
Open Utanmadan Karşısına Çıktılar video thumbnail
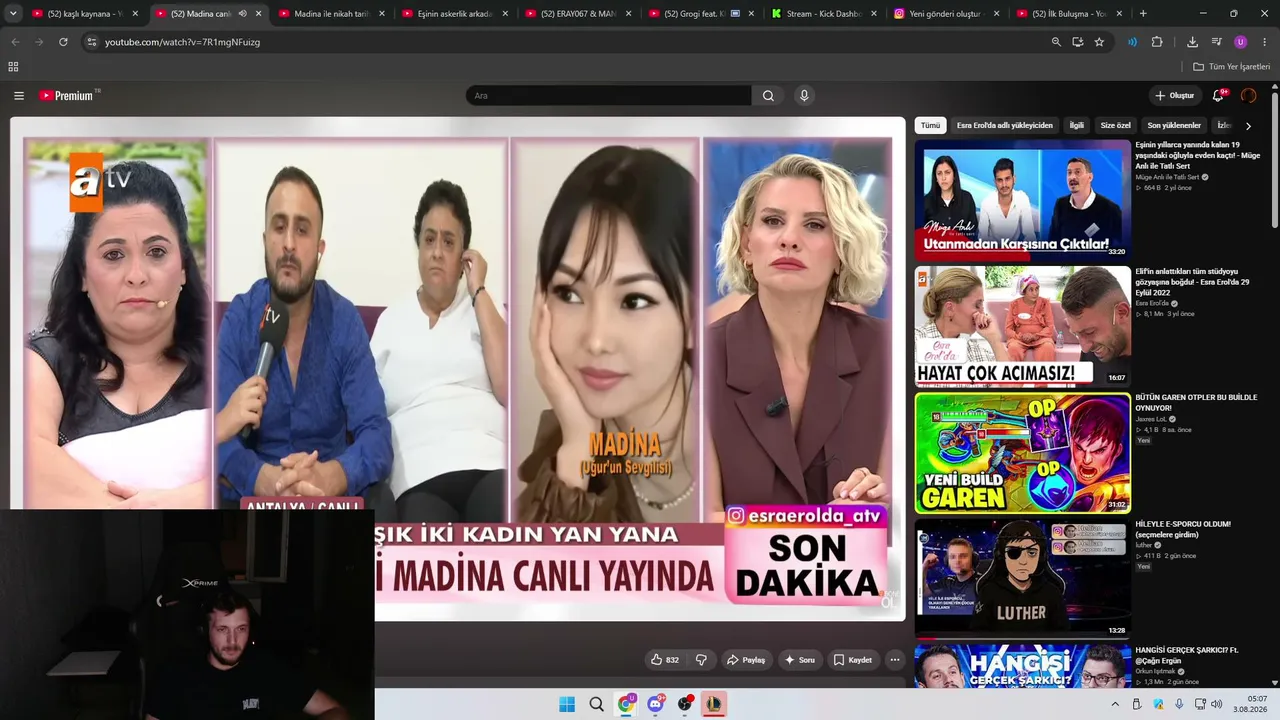[x=1022, y=200]
